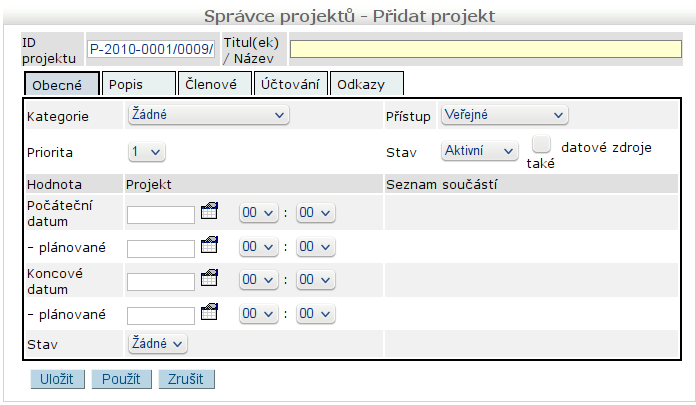Open the Aktivní status dropdown
Image resolution: width=696 pixels, height=405 pixels.
click(x=479, y=150)
